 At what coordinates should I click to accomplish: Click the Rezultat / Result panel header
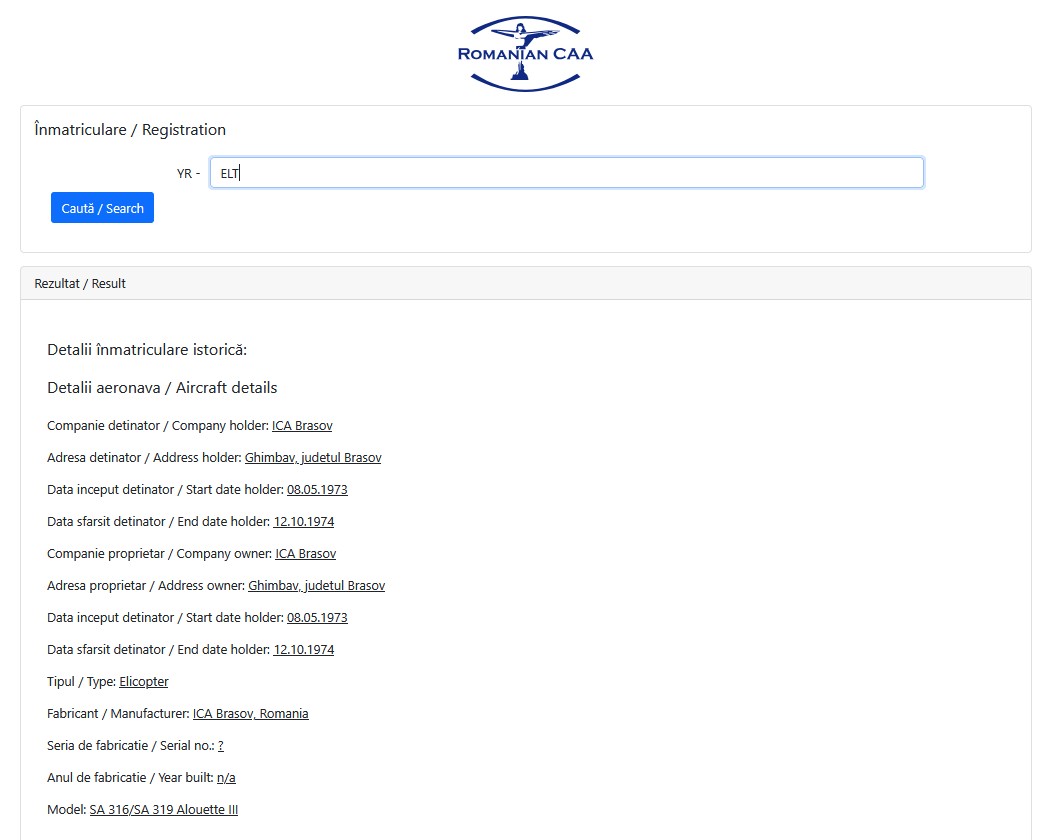click(80, 283)
